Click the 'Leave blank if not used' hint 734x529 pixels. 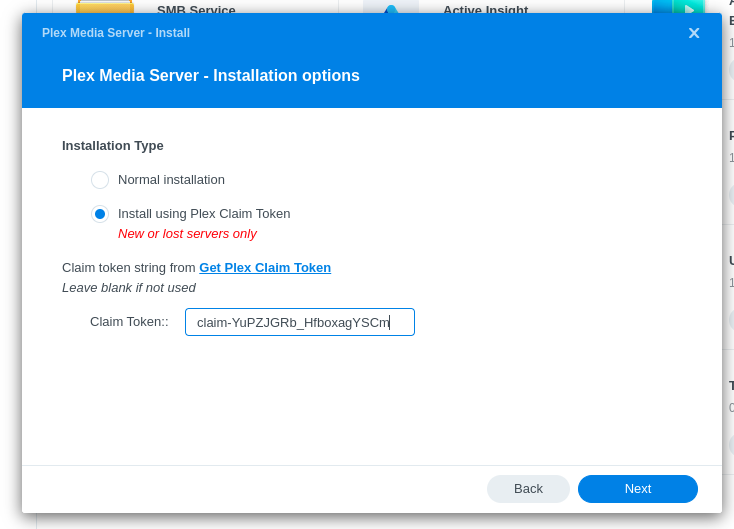(x=129, y=287)
